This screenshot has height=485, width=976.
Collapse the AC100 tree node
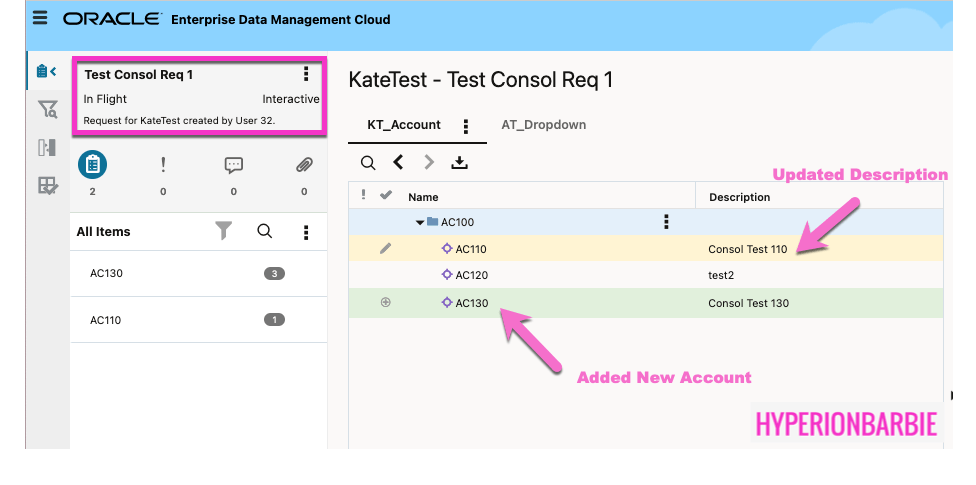pos(420,222)
